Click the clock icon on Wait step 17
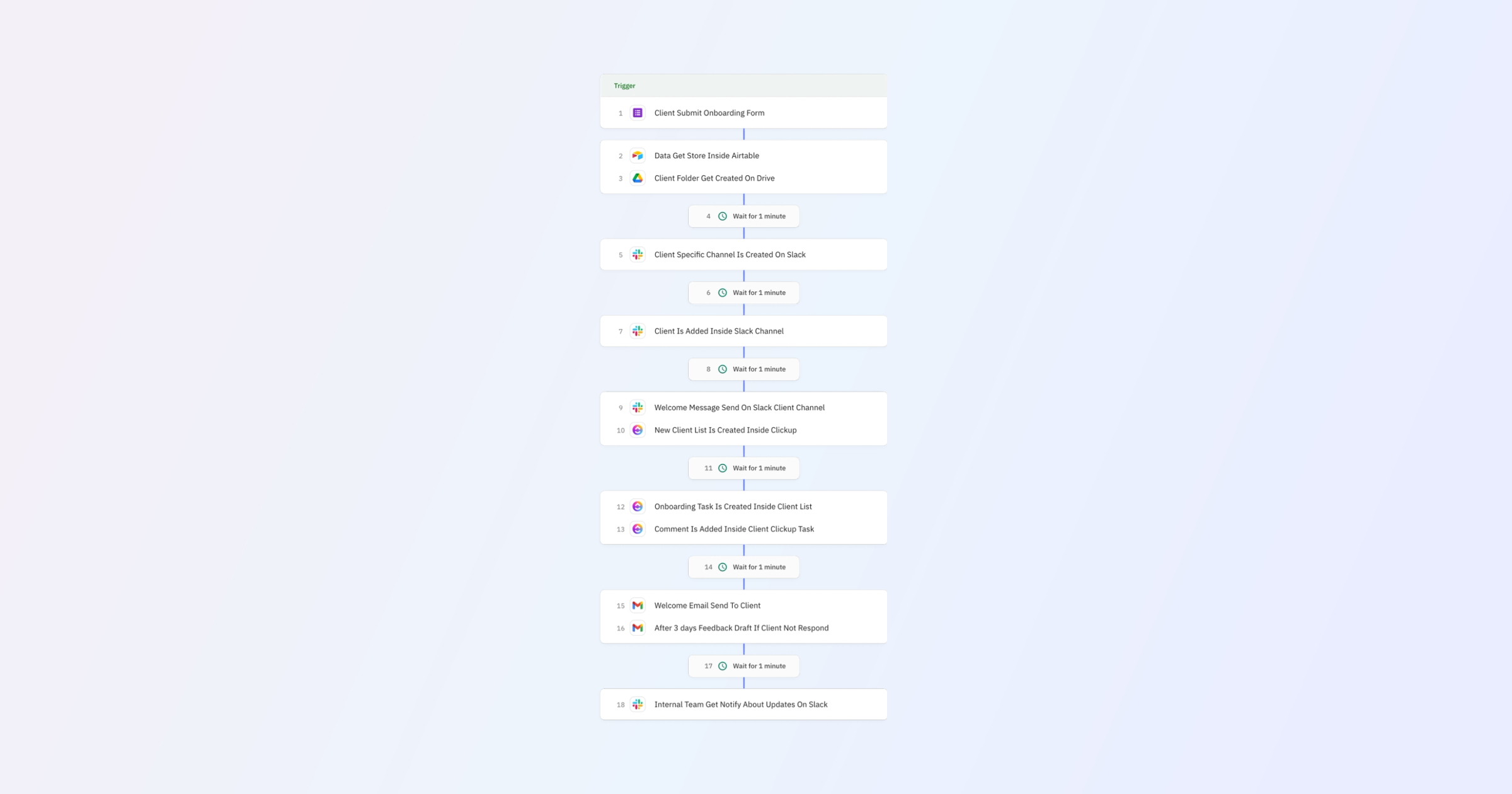This screenshot has width=1512, height=794. (722, 665)
